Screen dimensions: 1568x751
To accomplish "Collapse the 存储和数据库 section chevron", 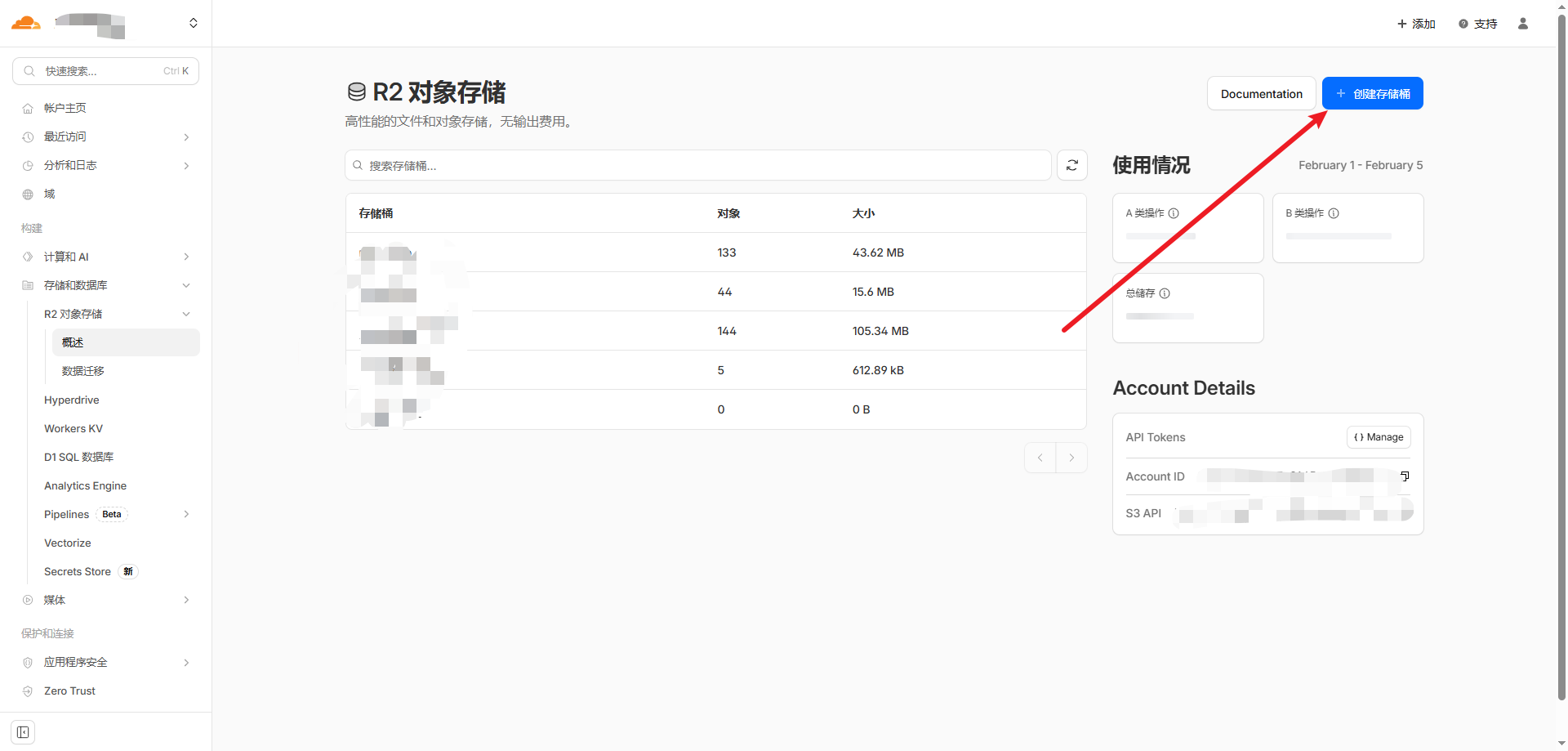I will point(186,285).
